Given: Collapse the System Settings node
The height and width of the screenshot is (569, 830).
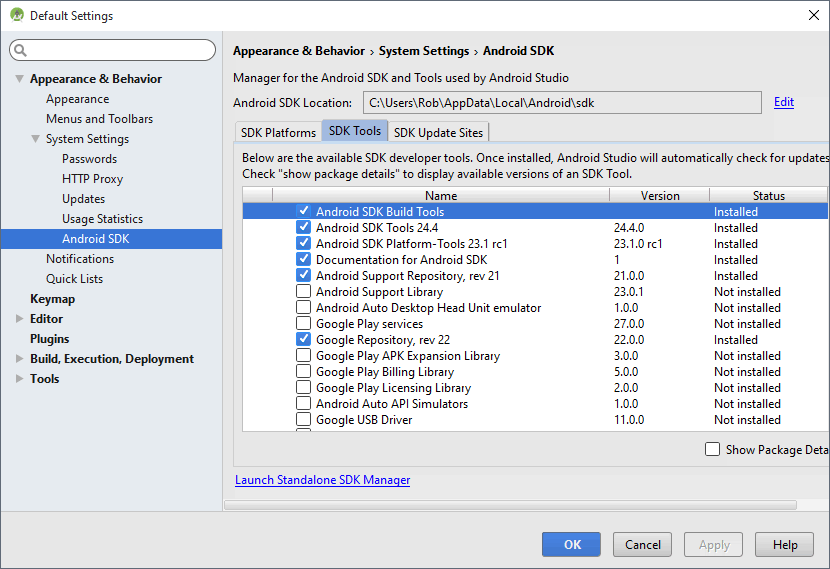Looking at the screenshot, I should pyautogui.click(x=35, y=139).
